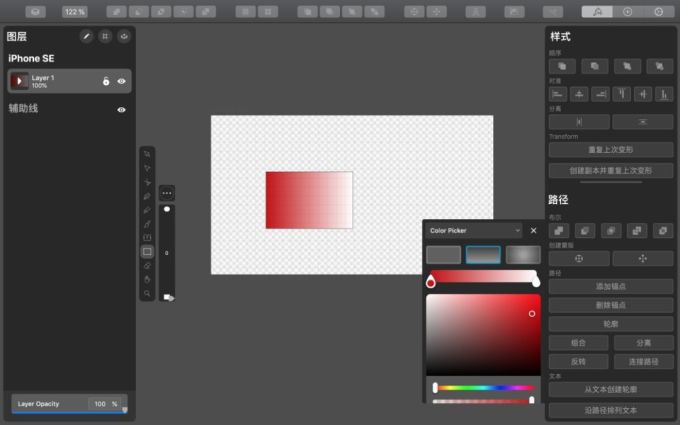
Task: Open the Color Picker mode dropdown
Action: pos(475,231)
